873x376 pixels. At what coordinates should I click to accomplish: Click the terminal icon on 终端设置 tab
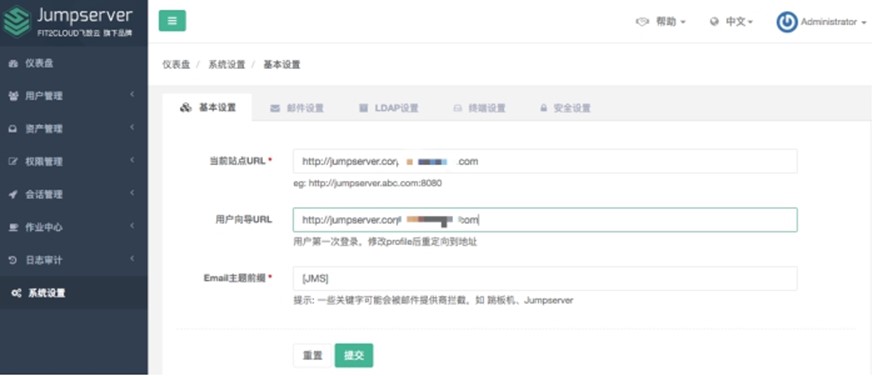pyautogui.click(x=458, y=108)
